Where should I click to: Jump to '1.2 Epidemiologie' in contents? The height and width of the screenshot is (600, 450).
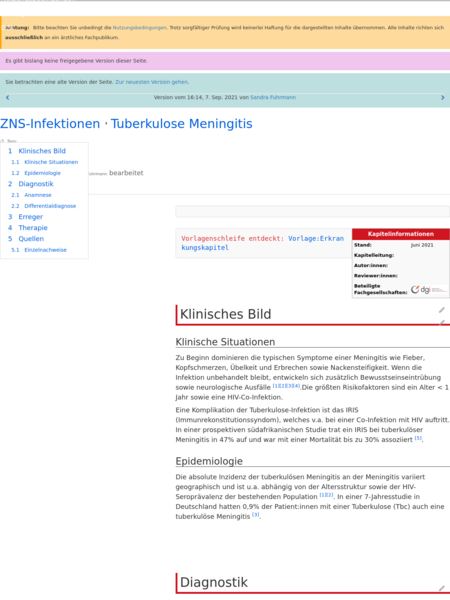pyautogui.click(x=36, y=173)
